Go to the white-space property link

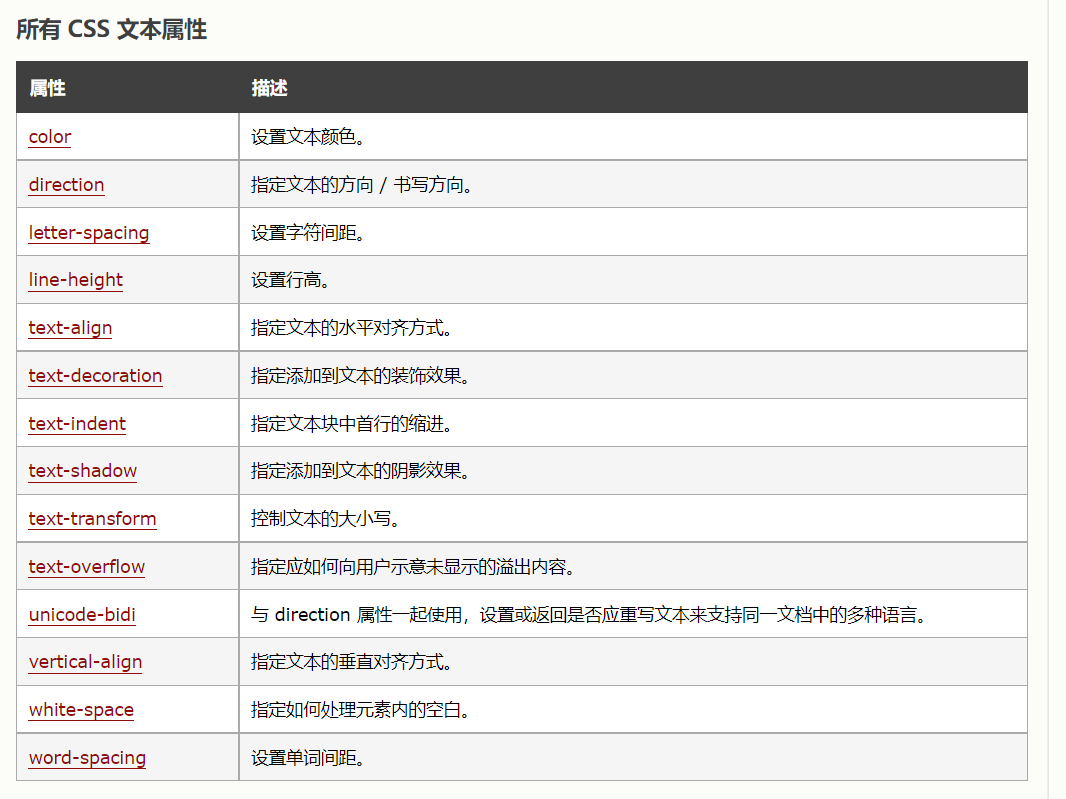[x=81, y=710]
